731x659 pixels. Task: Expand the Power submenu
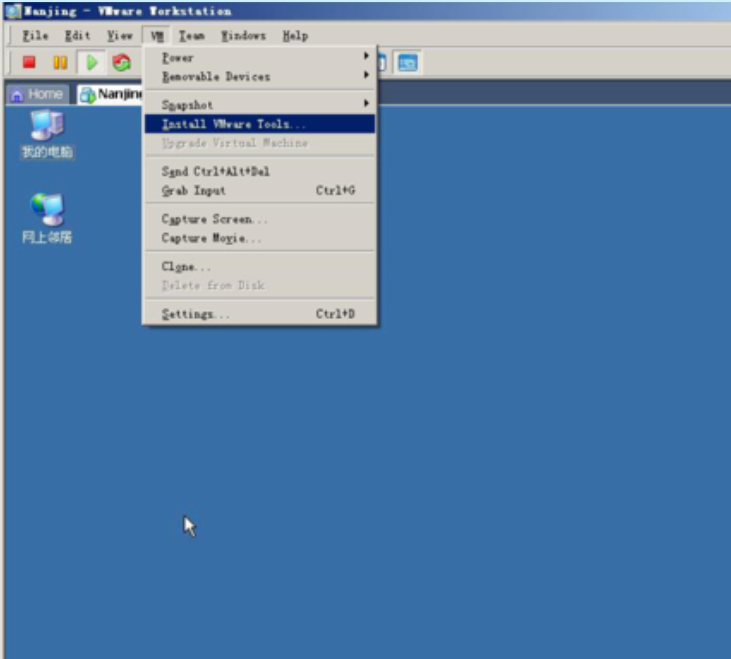[x=260, y=57]
